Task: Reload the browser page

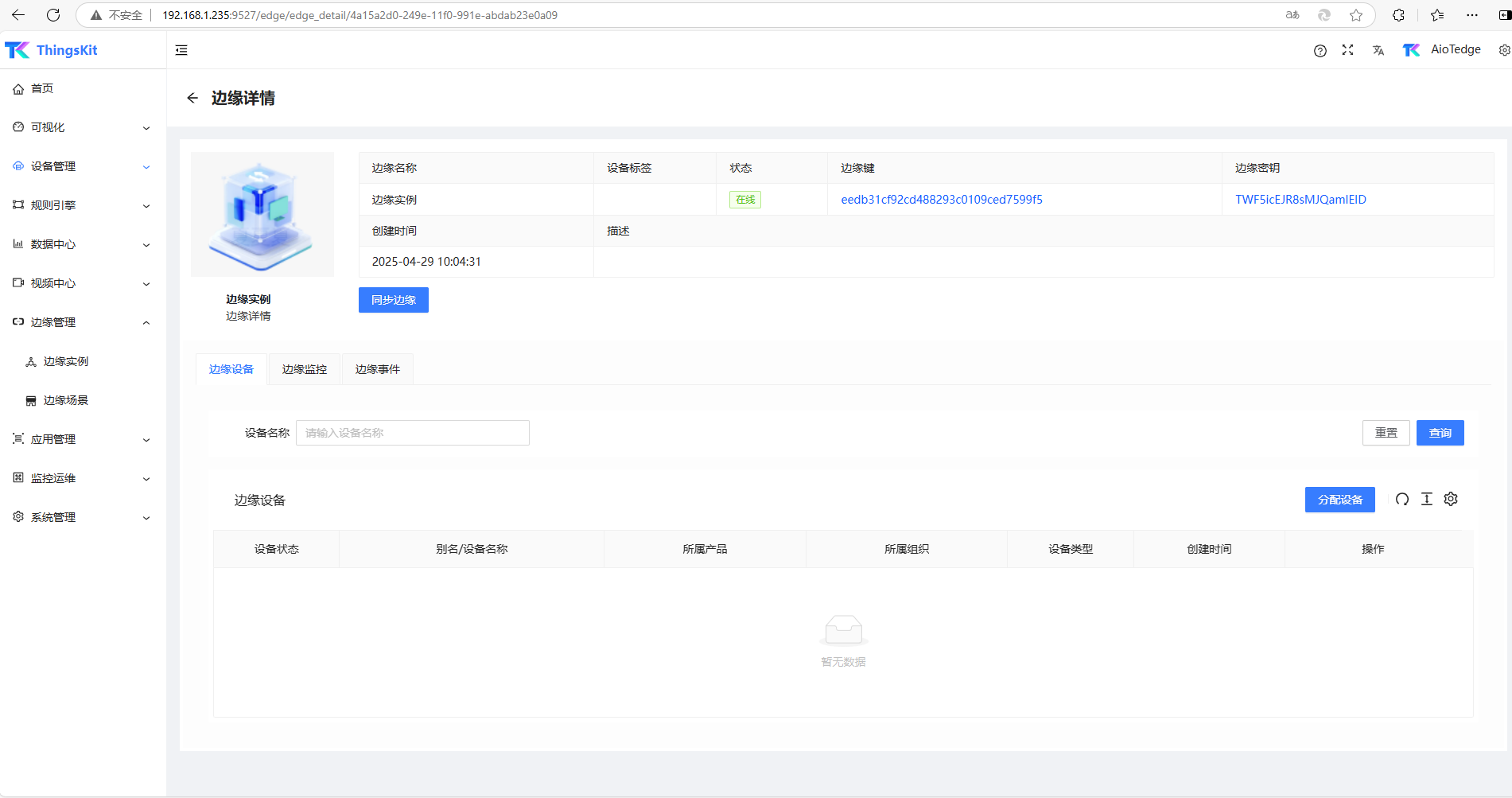Action: click(53, 15)
